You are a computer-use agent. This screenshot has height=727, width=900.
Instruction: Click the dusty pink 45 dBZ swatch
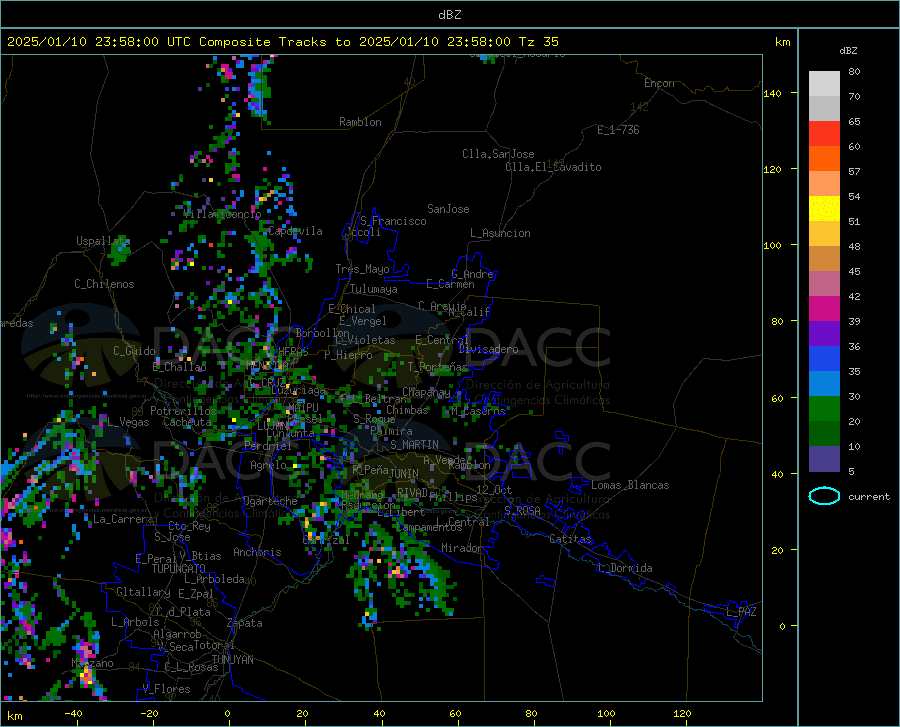coord(824,283)
